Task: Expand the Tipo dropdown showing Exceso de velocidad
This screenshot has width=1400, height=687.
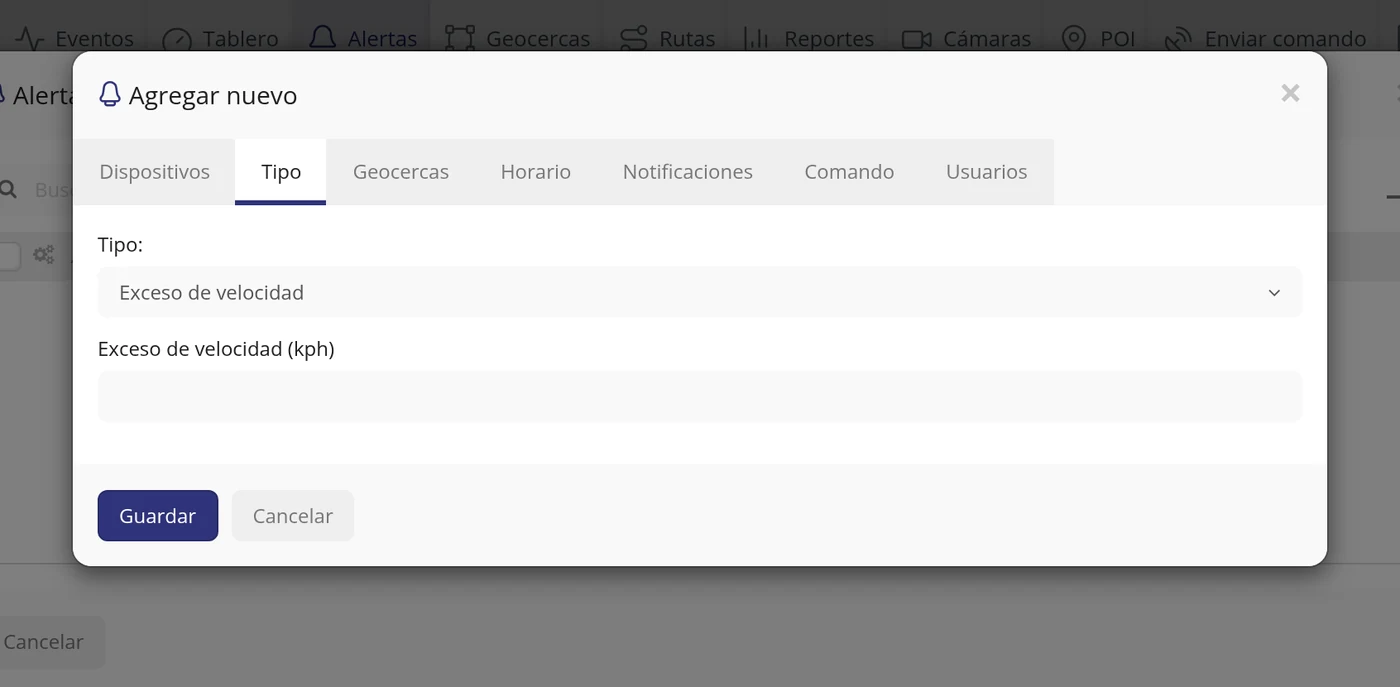Action: pyautogui.click(x=700, y=292)
